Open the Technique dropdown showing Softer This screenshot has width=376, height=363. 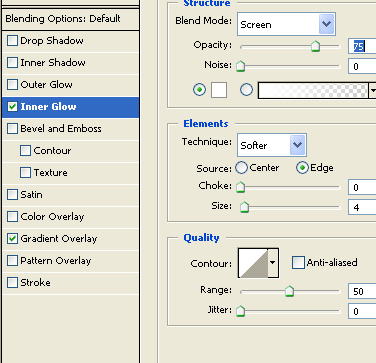click(x=272, y=145)
